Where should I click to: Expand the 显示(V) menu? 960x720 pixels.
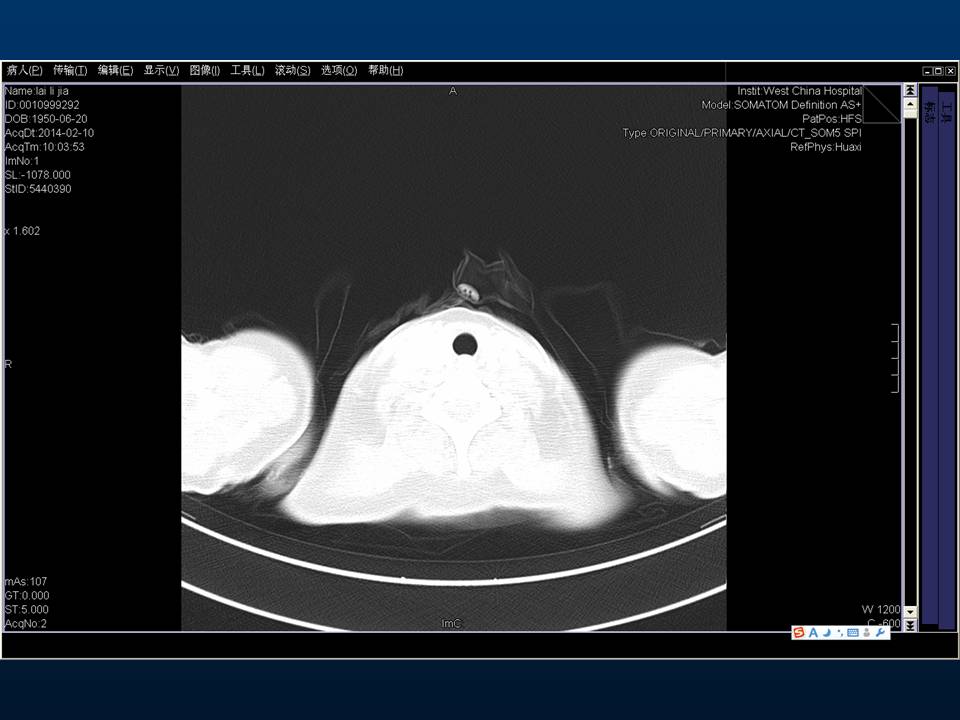point(161,70)
